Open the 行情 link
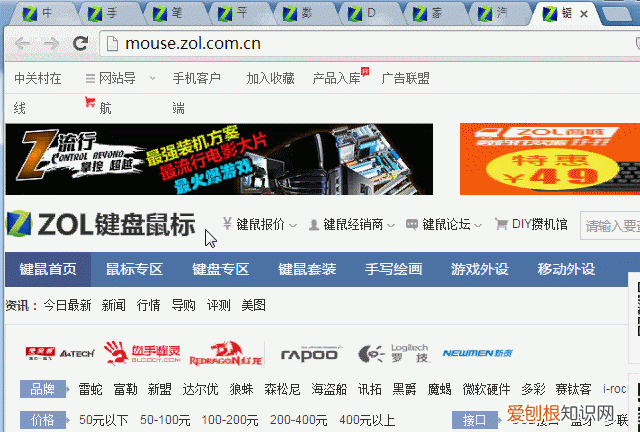Viewport: 640px width, 432px height. (149, 305)
